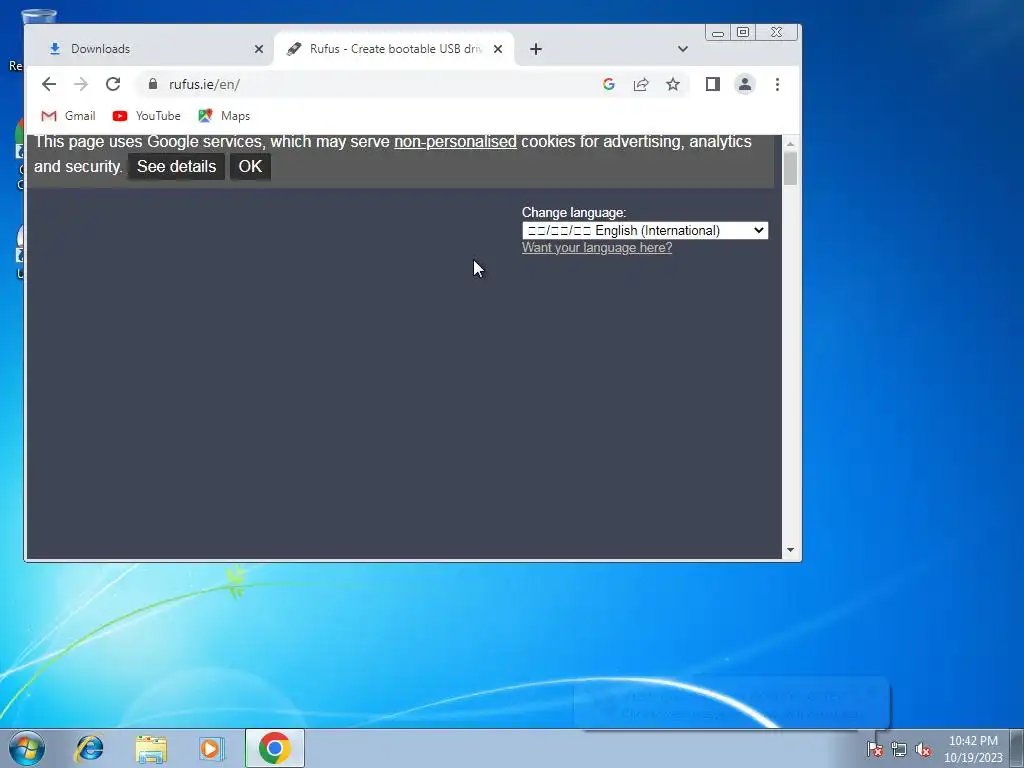Open the Change language dropdown
The height and width of the screenshot is (768, 1024).
click(x=645, y=231)
